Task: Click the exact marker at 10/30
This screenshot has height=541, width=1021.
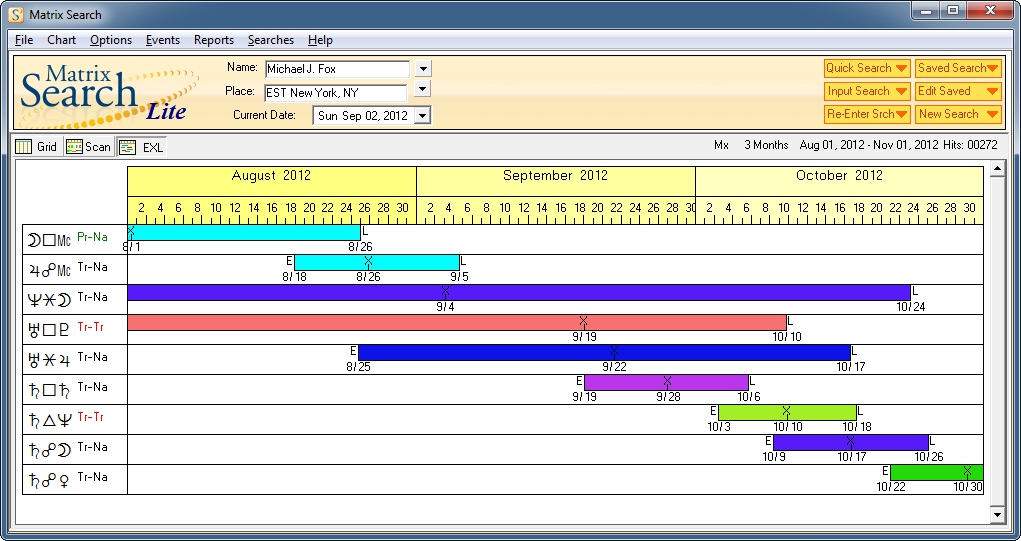Action: (x=967, y=470)
